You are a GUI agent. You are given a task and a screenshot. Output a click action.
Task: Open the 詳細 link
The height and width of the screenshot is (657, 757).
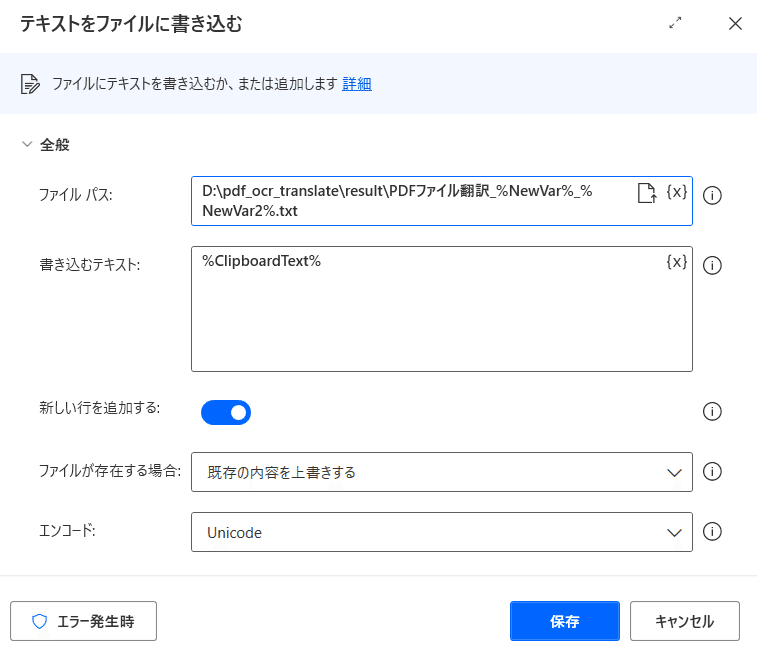point(357,84)
